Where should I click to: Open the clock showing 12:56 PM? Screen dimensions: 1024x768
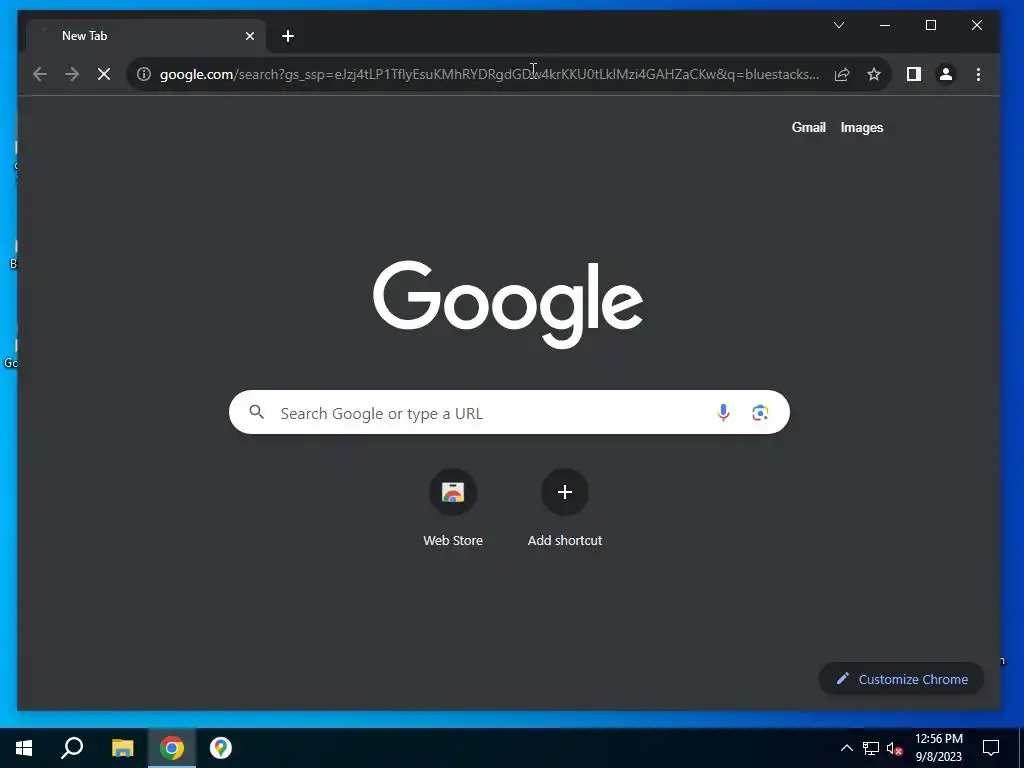pos(938,748)
